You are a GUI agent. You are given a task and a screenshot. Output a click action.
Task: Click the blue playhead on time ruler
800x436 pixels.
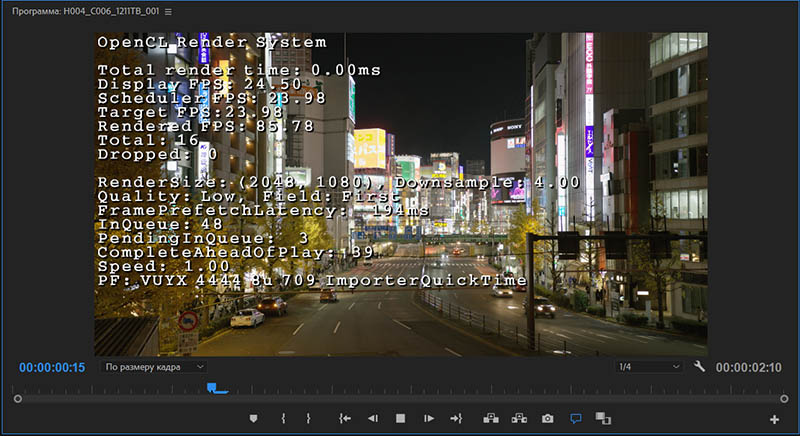[x=212, y=388]
